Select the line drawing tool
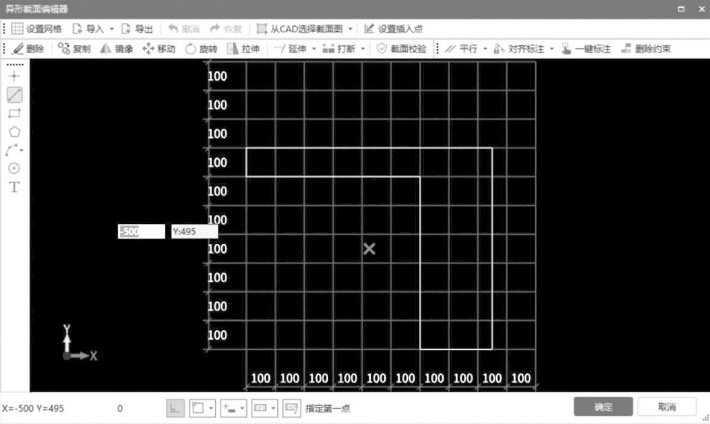The height and width of the screenshot is (424, 710). pos(14,95)
